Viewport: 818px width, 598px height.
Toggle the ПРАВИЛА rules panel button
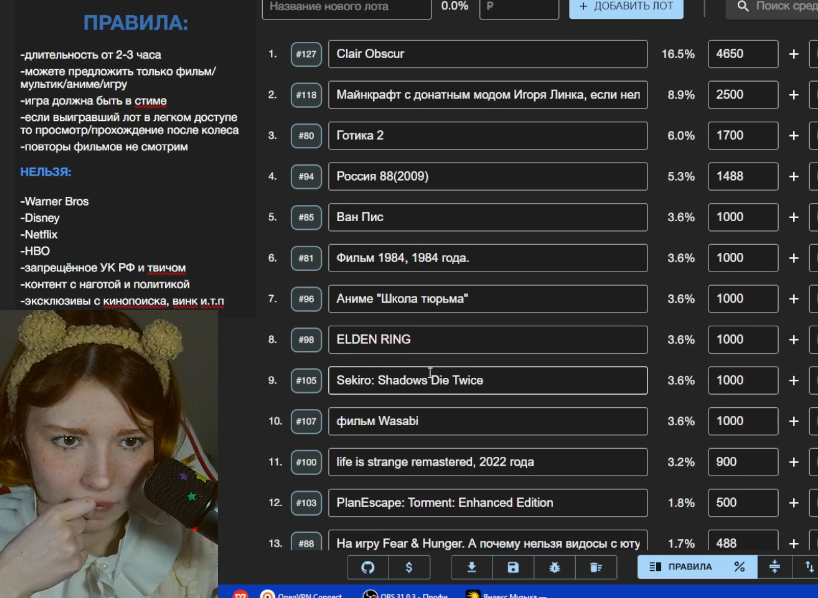pos(681,567)
